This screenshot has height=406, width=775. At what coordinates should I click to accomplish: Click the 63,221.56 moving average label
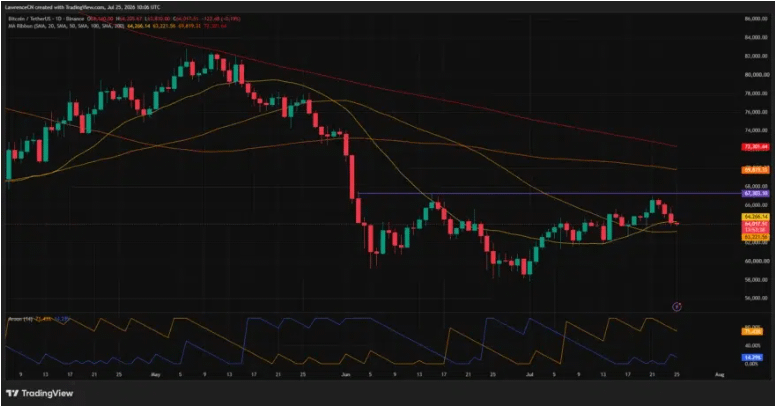click(756, 237)
